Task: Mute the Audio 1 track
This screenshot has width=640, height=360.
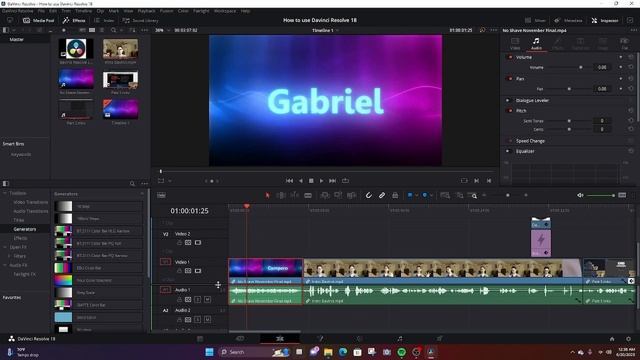Action: (x=207, y=299)
